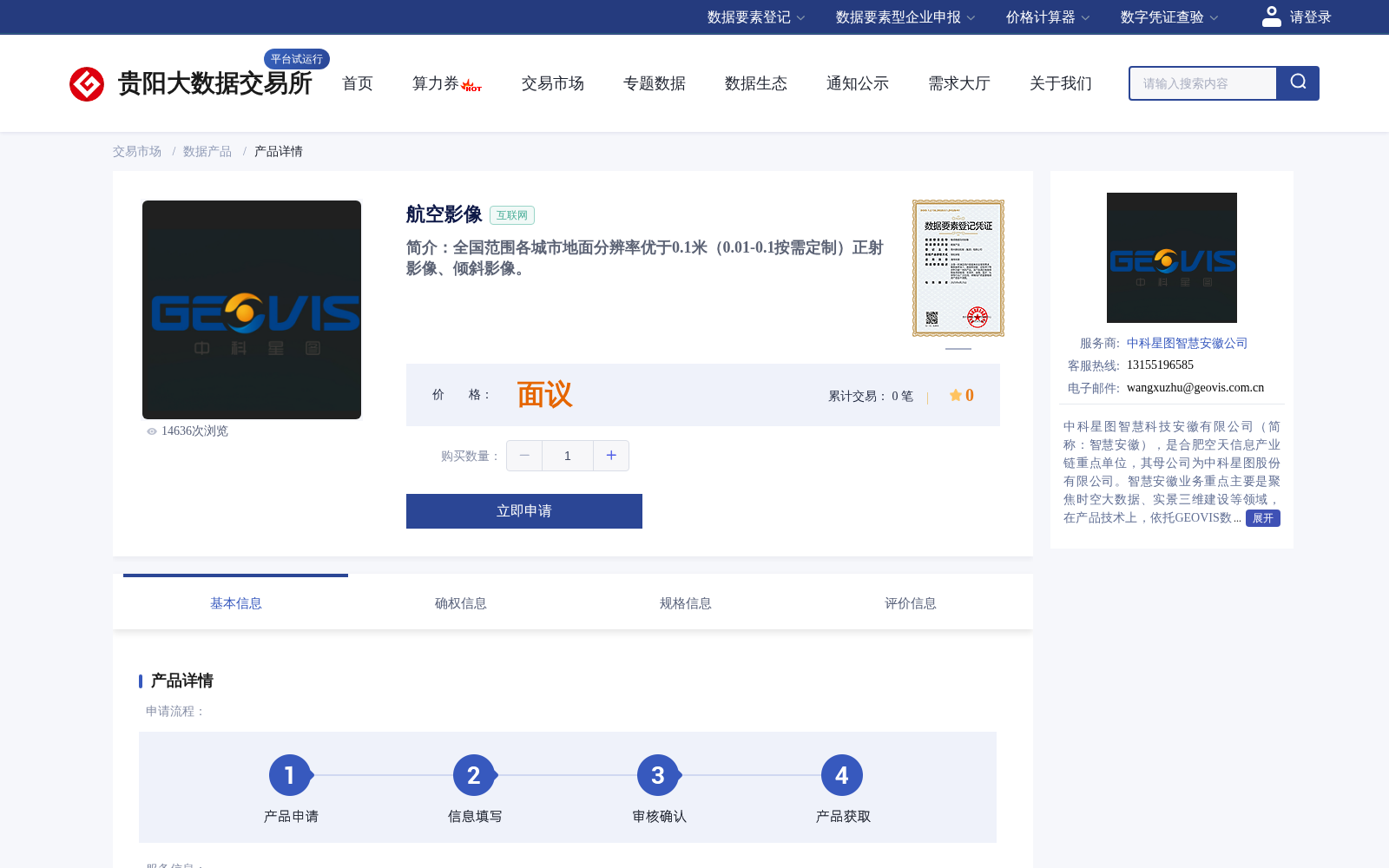Open 算力券 navigation item
This screenshot has width=1389, height=868.
pyautogui.click(x=436, y=83)
